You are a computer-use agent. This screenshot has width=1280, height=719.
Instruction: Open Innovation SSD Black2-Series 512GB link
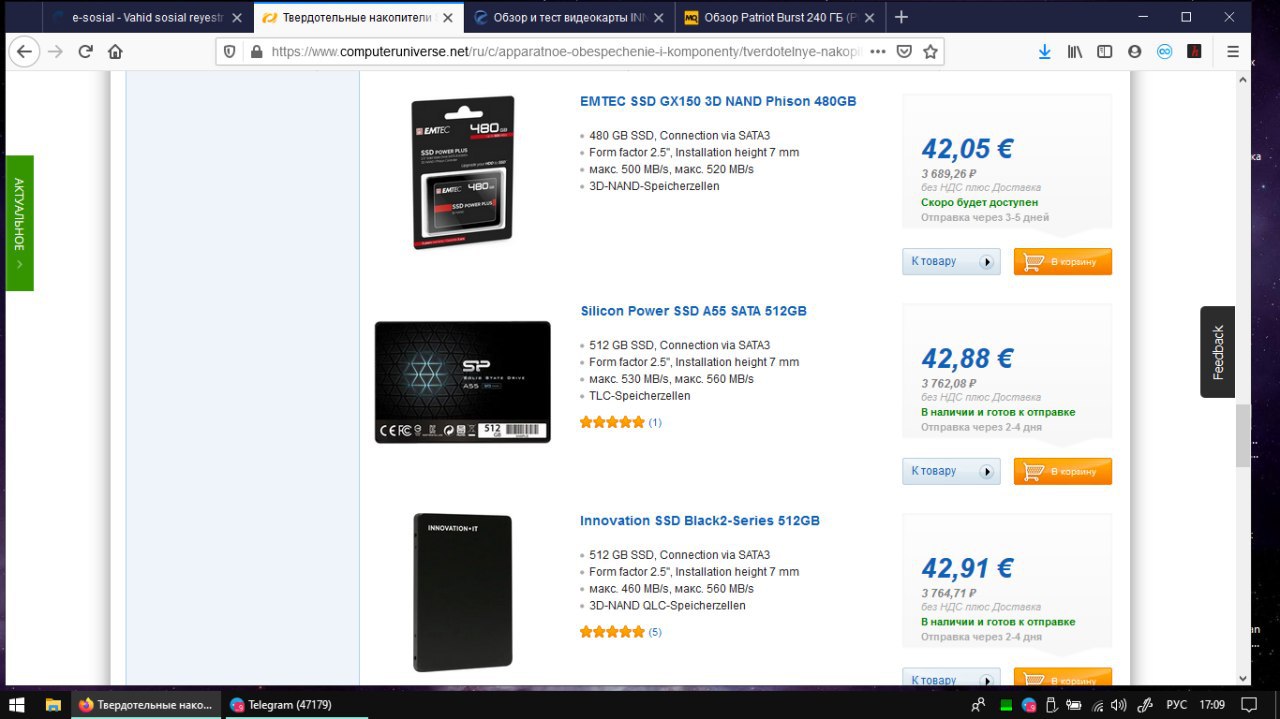point(700,521)
